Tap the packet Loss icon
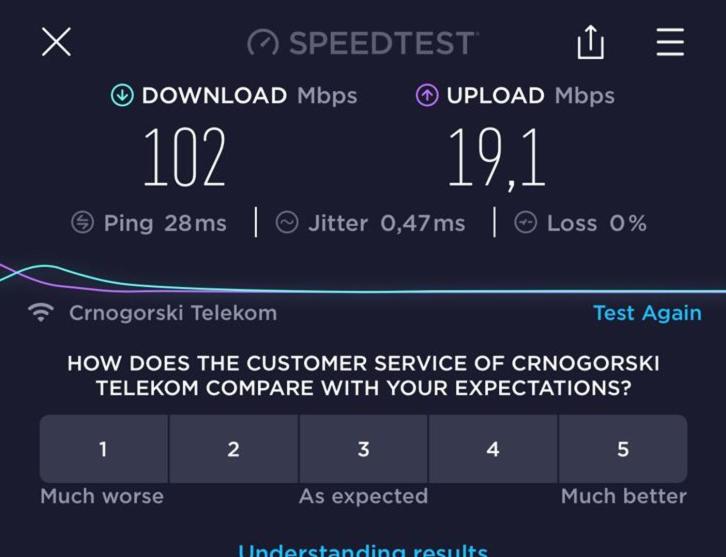This screenshot has height=557, width=726. coord(526,222)
